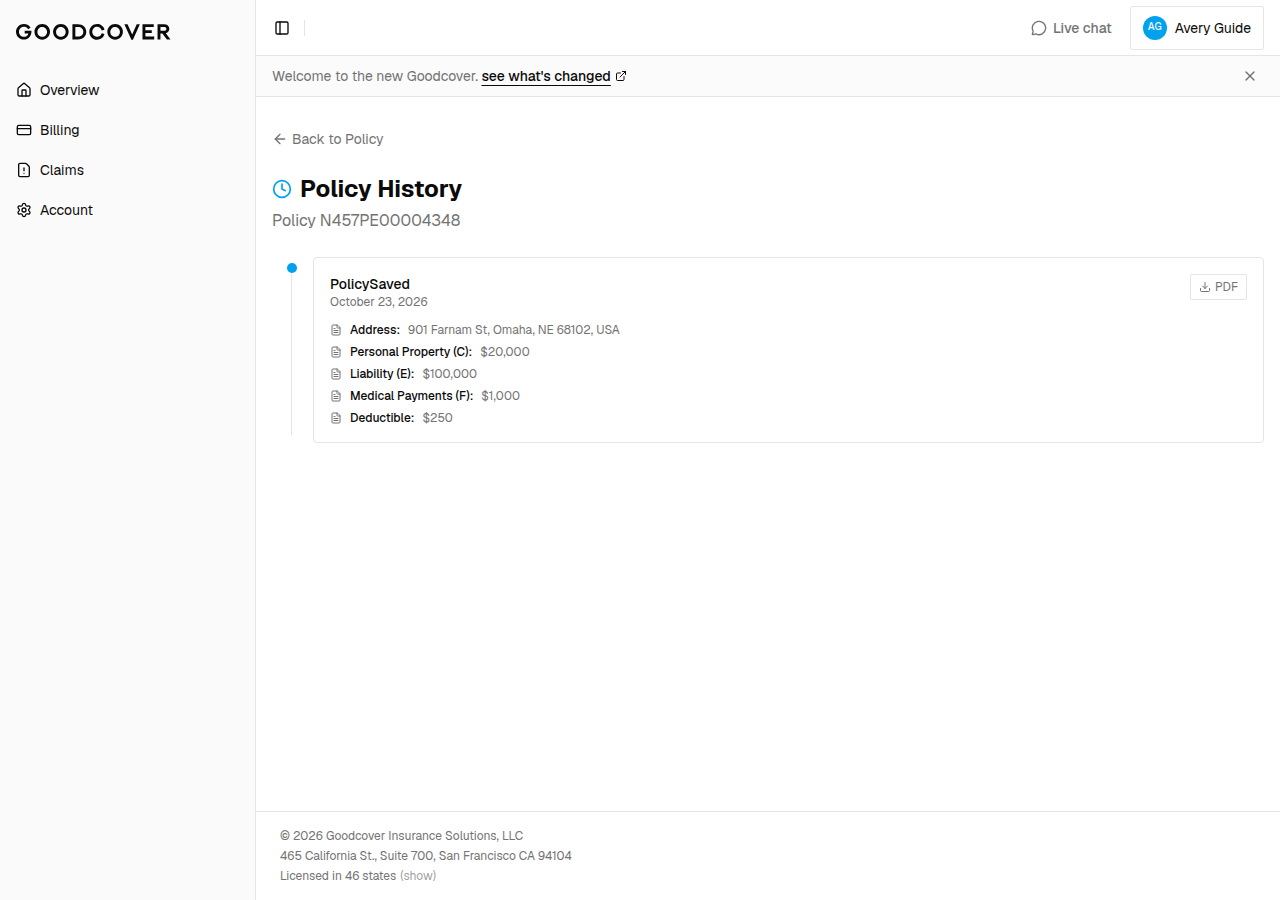
Task: Download the PolicySaved PDF
Action: pos(1218,287)
